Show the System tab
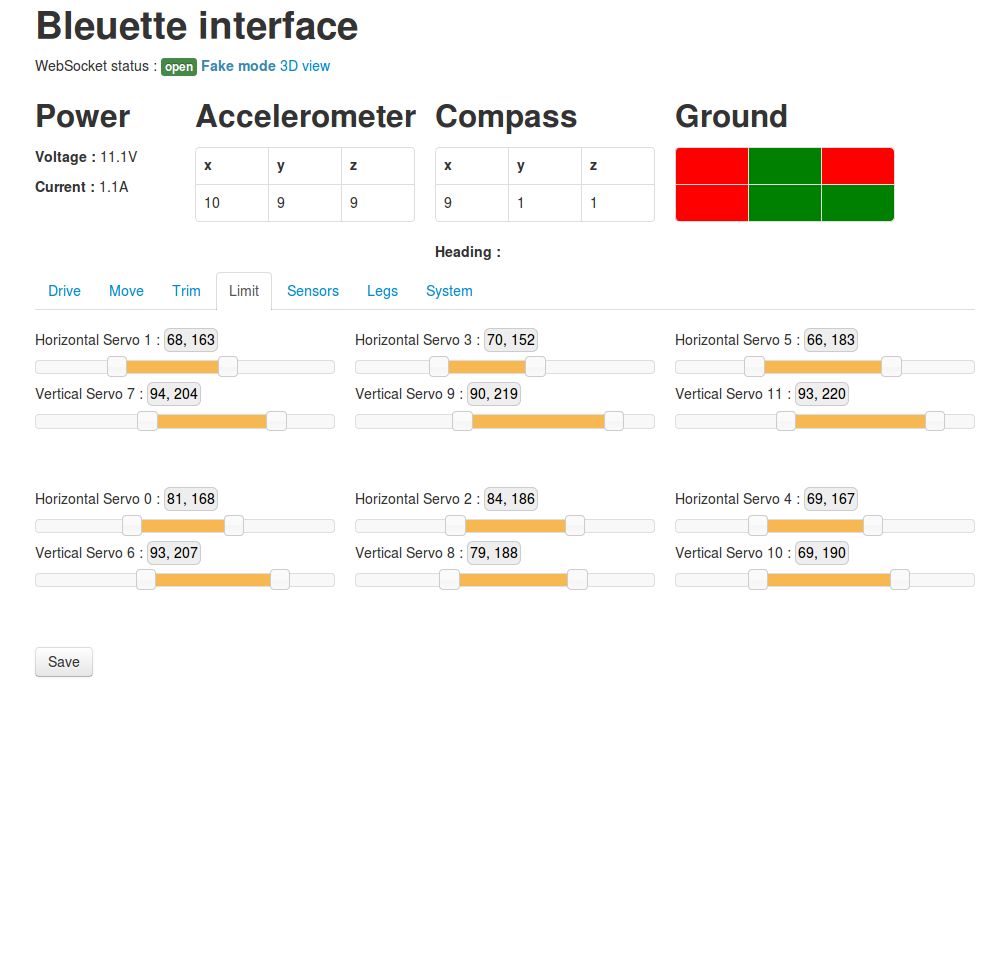 click(x=449, y=291)
